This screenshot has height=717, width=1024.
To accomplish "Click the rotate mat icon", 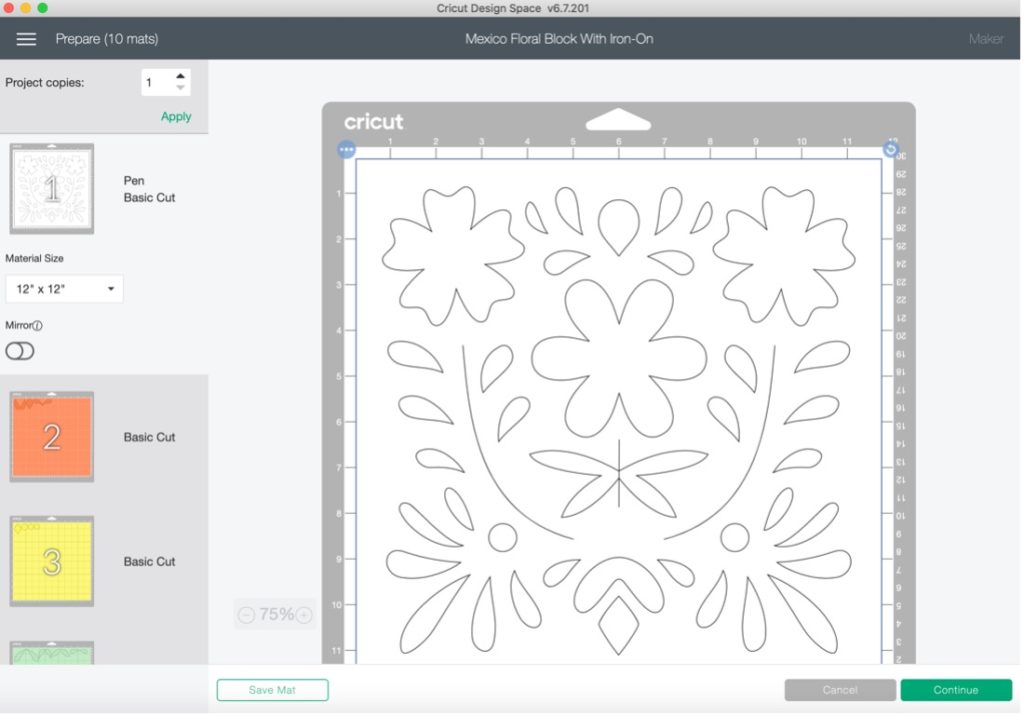I will pyautogui.click(x=890, y=150).
